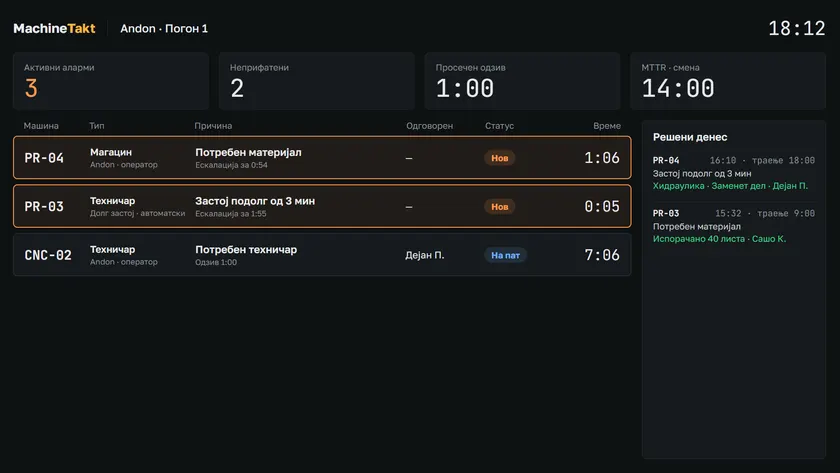
Task: Click the 'Време' column header
Action: point(607,126)
